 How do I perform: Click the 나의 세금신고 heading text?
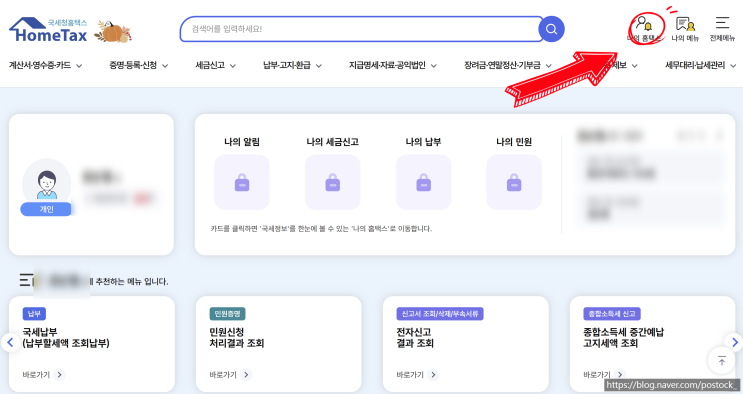pos(333,142)
